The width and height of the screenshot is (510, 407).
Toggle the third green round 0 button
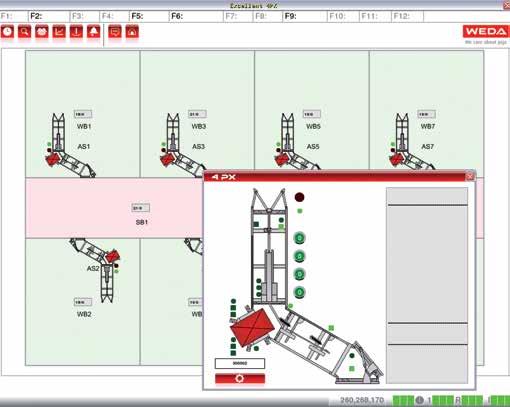coord(300,274)
